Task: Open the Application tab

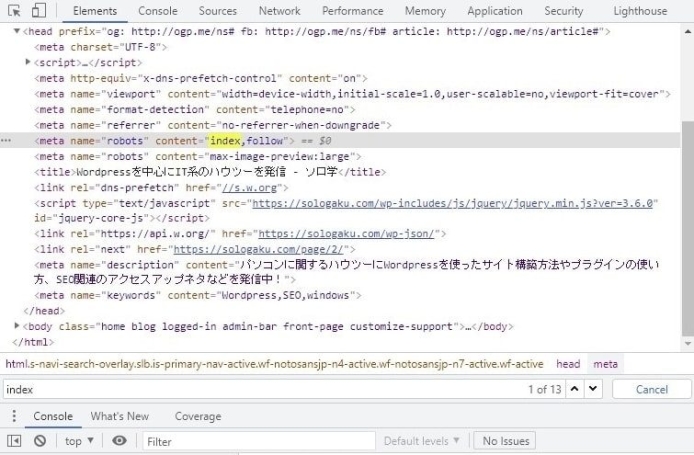Action: 494,11
